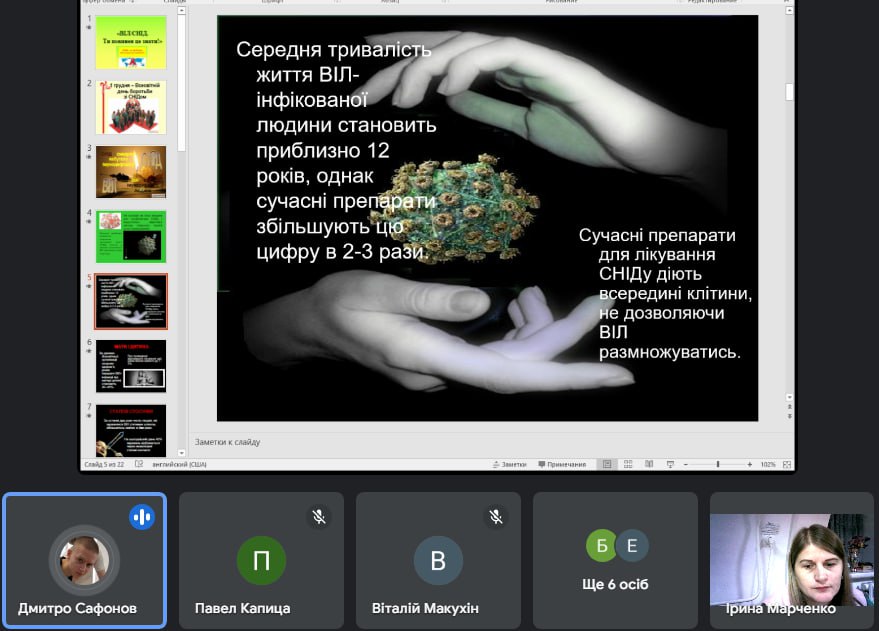Click slide 4 animation star marker
This screenshot has width=879, height=631.
[x=89, y=222]
